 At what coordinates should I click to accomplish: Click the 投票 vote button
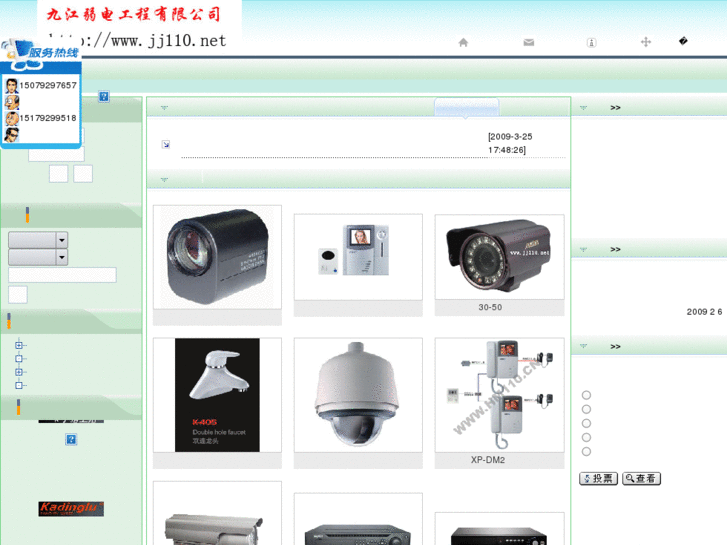[x=598, y=479]
